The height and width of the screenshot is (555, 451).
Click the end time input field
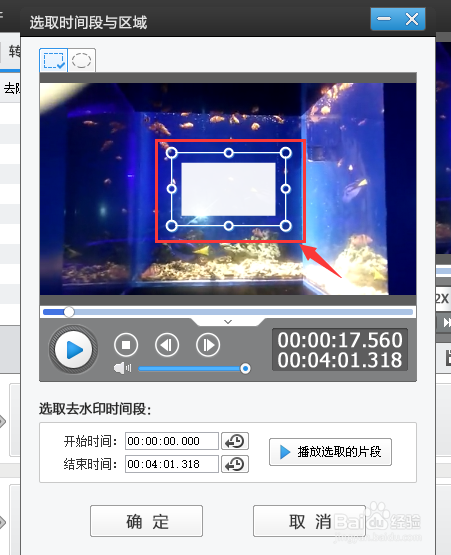pyautogui.click(x=172, y=464)
